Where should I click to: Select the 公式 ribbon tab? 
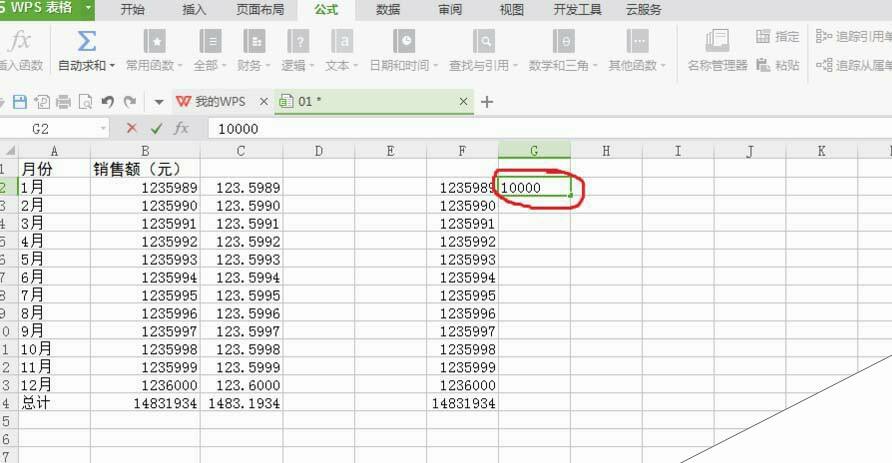326,10
